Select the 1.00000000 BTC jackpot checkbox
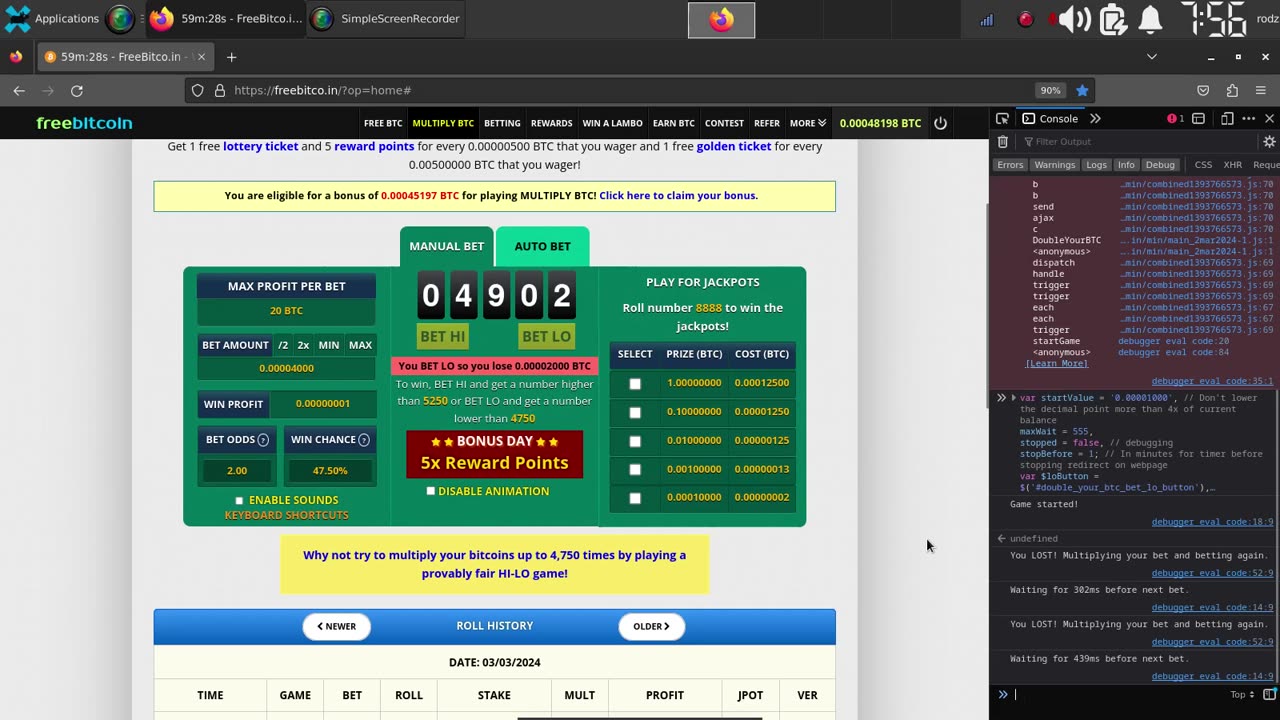The image size is (1280, 720). (635, 384)
